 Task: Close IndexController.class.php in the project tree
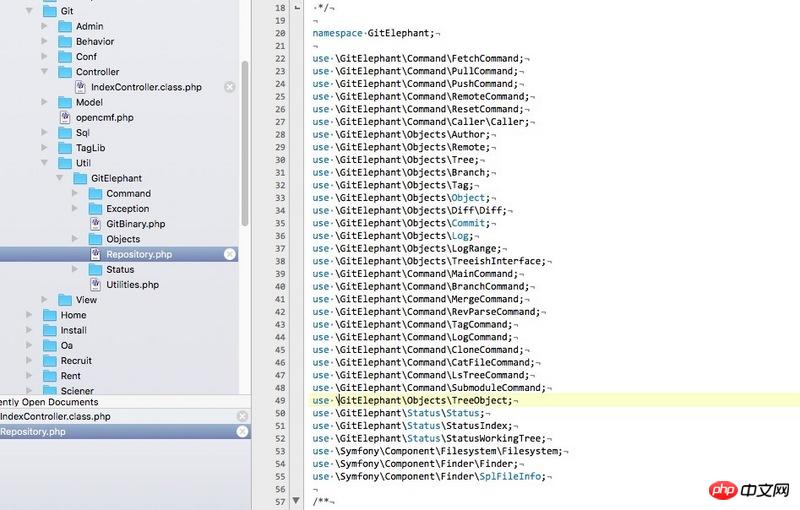pos(230,87)
